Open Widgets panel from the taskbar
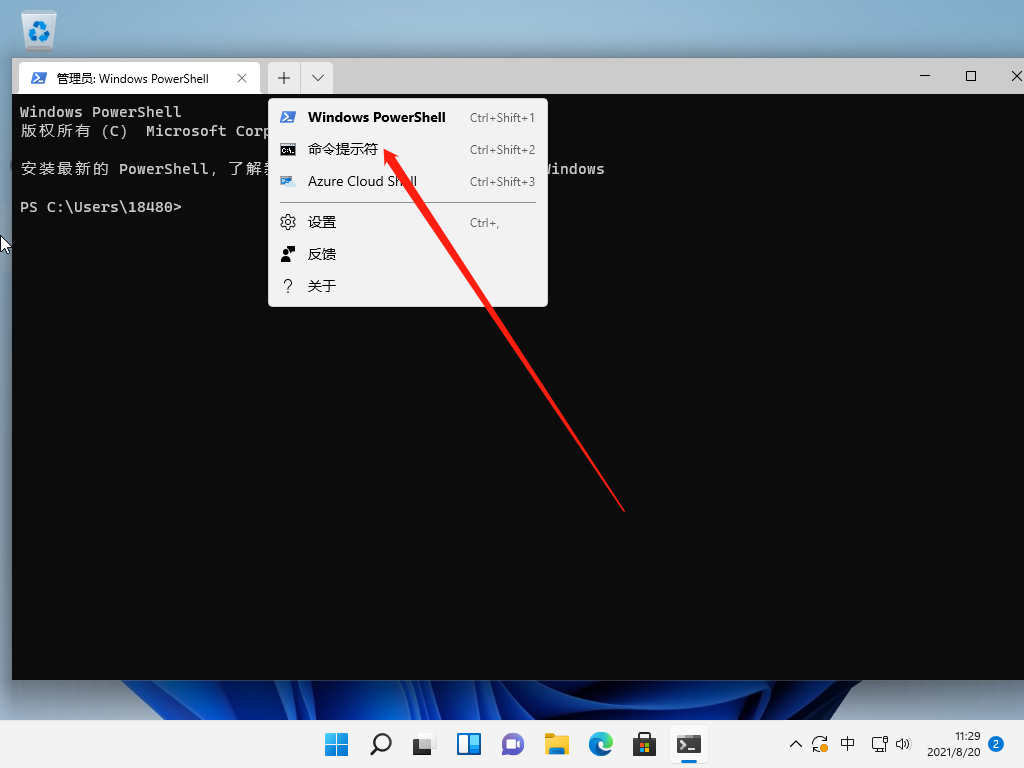The image size is (1024, 768). (469, 744)
